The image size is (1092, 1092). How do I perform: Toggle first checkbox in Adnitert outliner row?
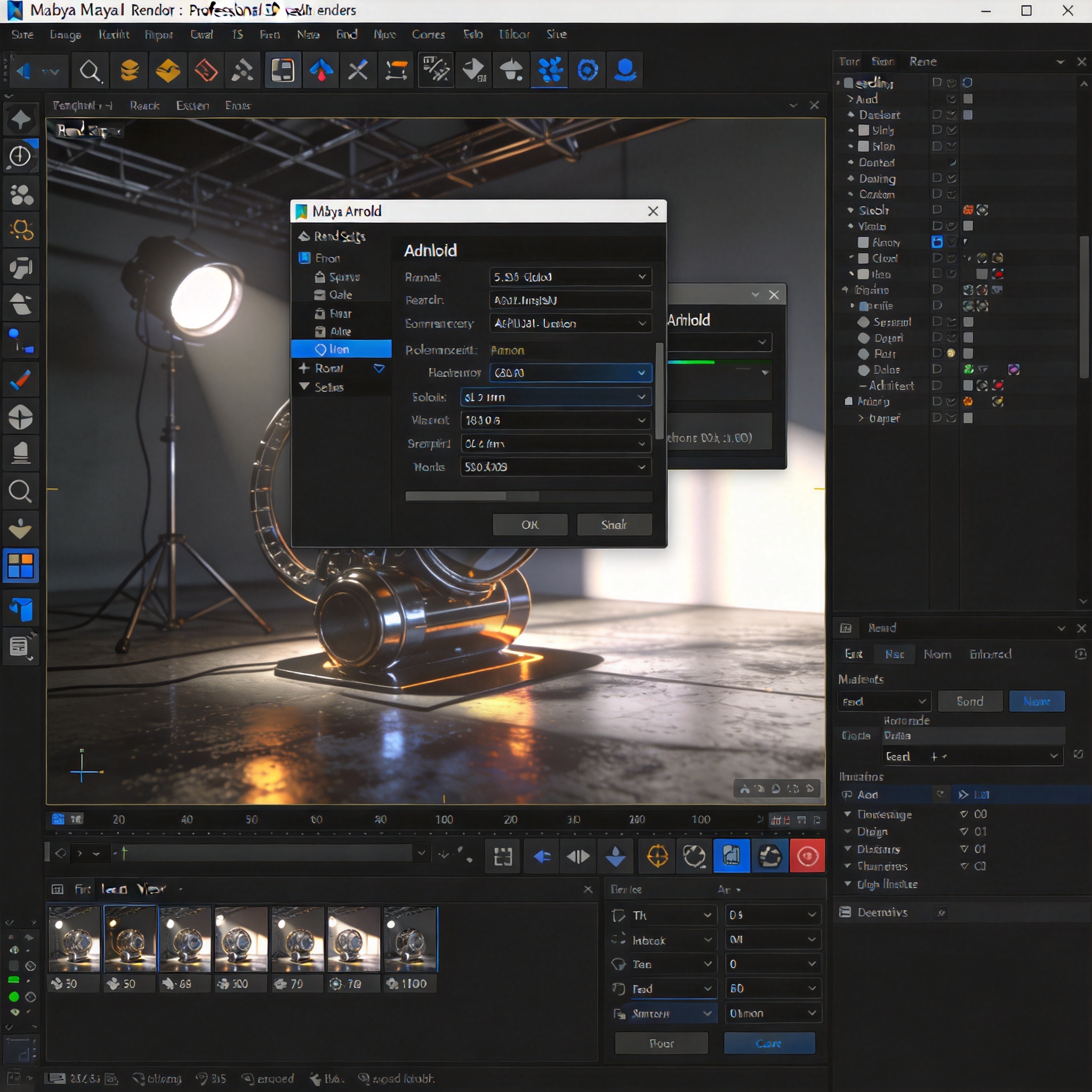(x=936, y=386)
